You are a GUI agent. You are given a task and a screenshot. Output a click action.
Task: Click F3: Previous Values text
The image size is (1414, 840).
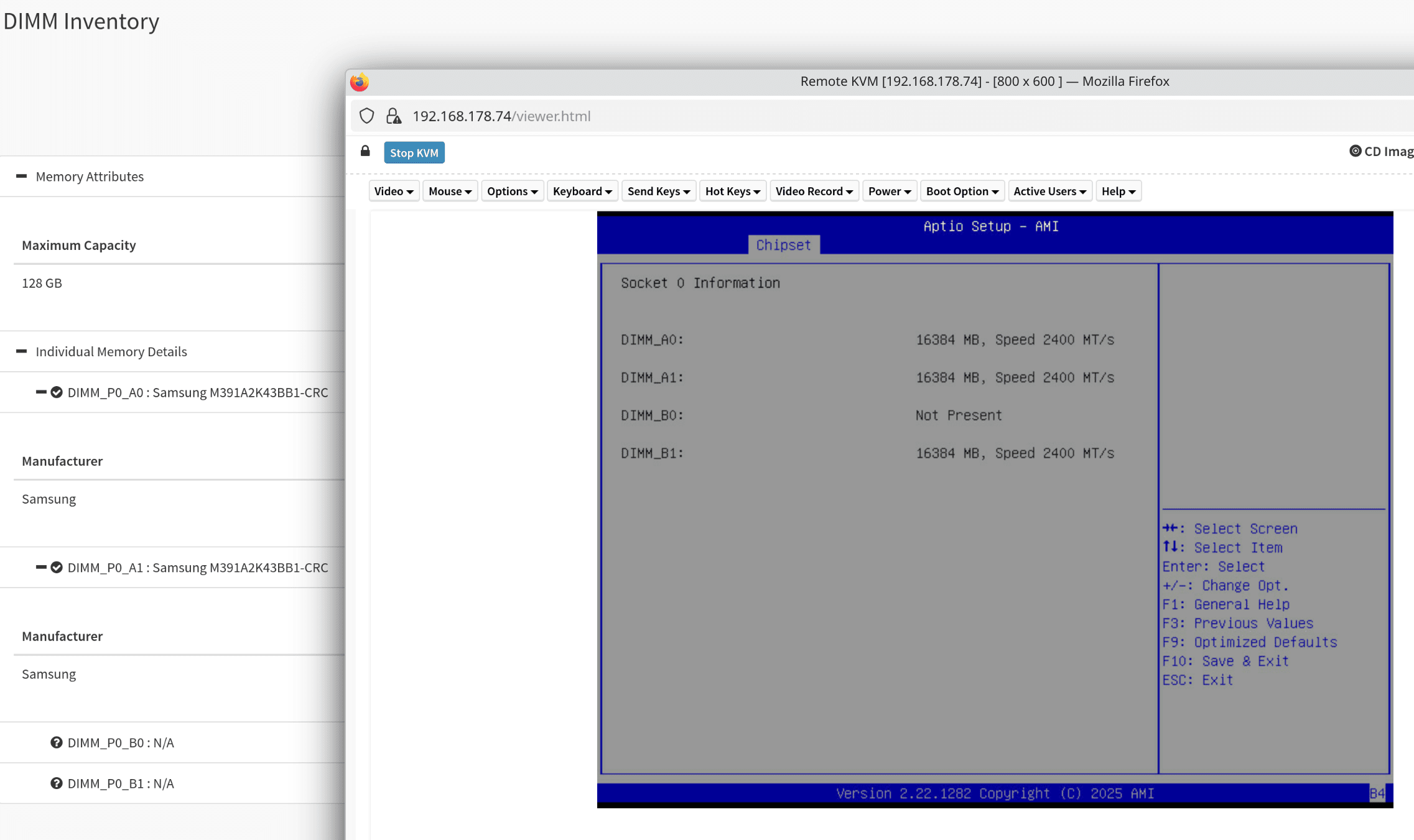click(1238, 623)
